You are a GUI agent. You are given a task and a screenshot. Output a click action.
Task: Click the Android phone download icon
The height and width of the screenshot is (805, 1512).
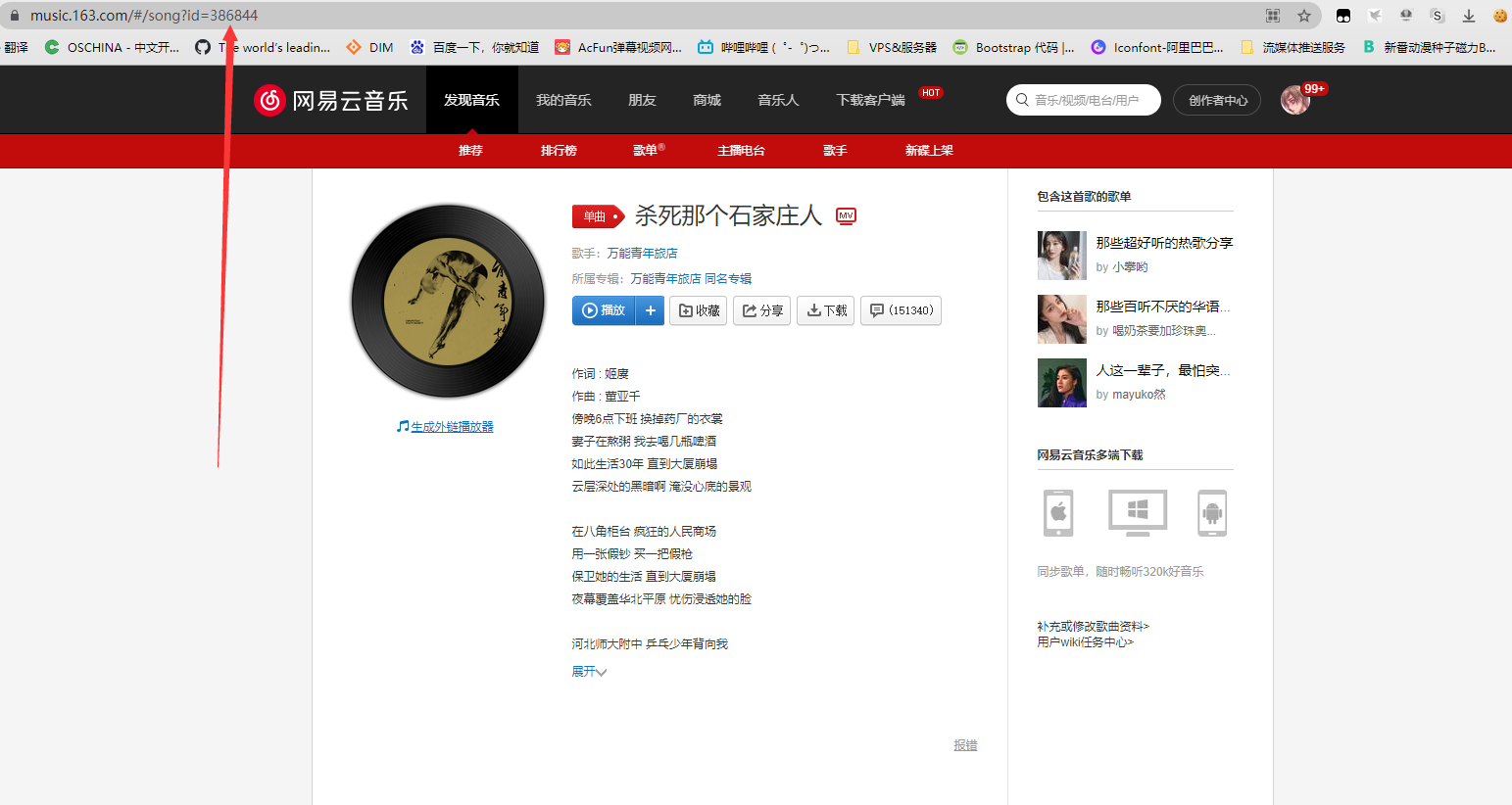point(1212,512)
